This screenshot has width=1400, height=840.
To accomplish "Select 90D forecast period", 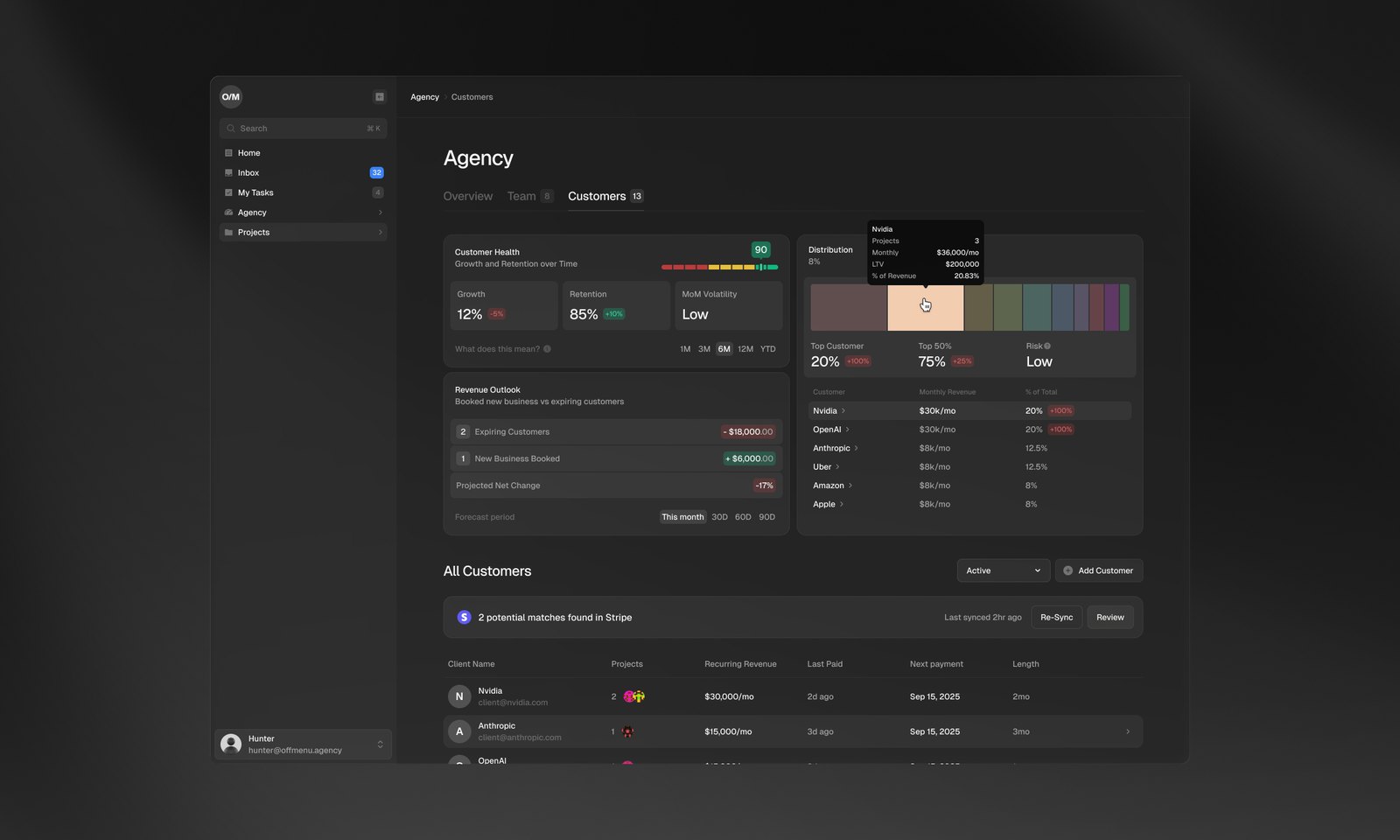I will tap(767, 517).
